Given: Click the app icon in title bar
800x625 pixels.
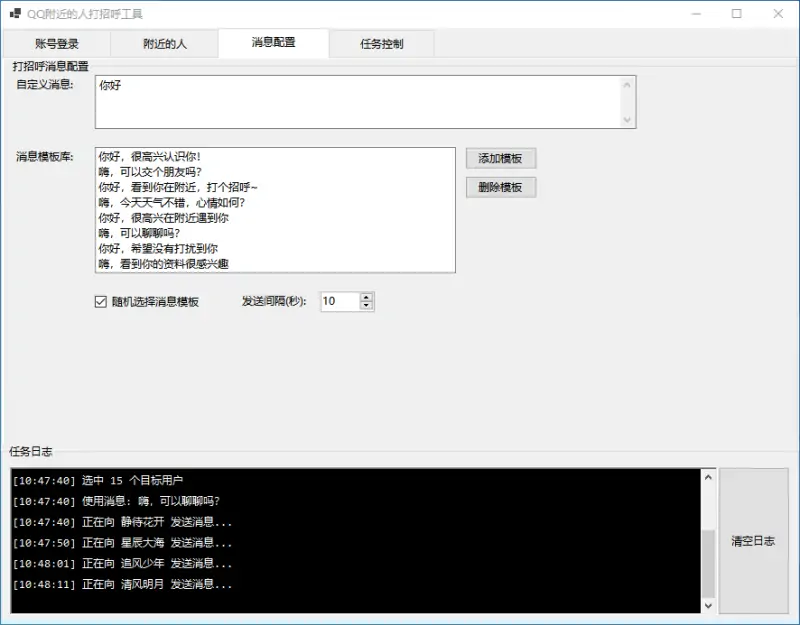Looking at the screenshot, I should click(x=15, y=14).
